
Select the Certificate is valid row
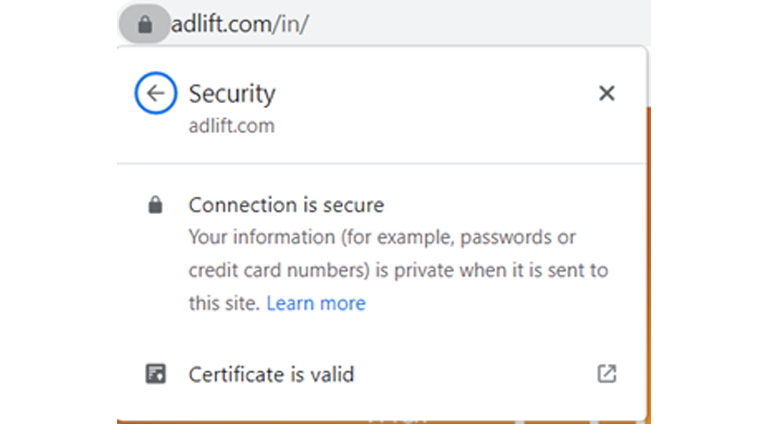(x=381, y=374)
